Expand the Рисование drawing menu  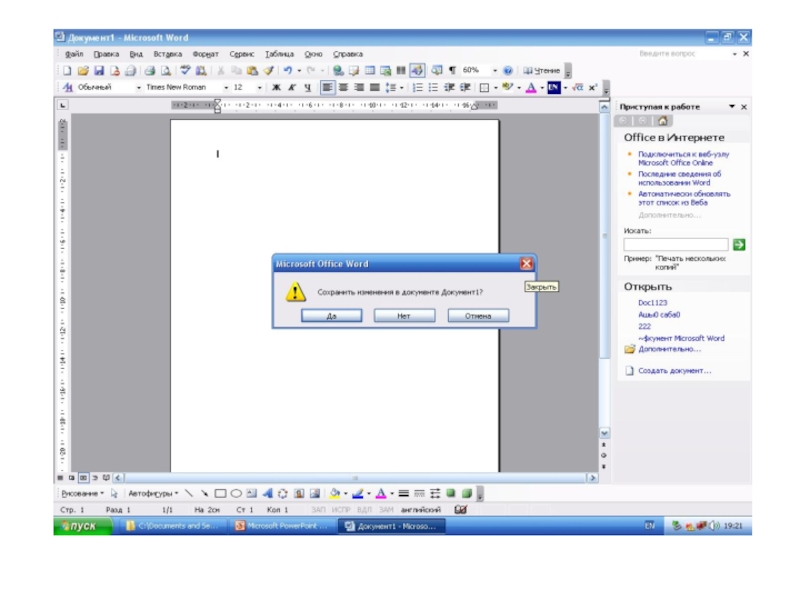tap(83, 493)
